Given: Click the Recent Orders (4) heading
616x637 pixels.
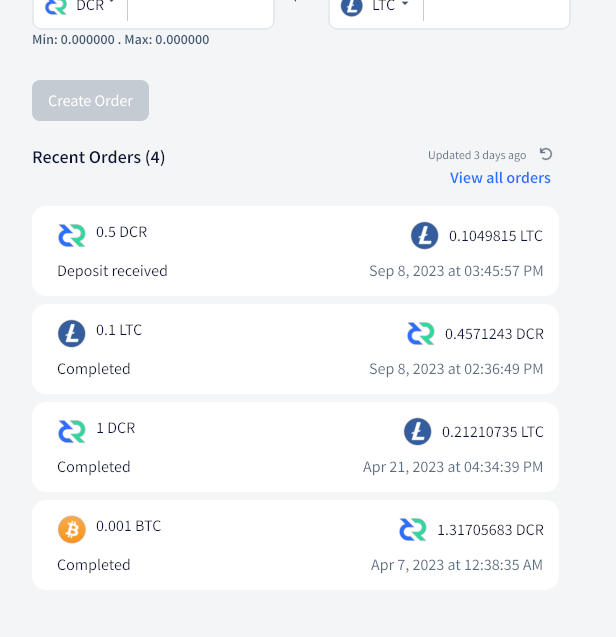Looking at the screenshot, I should click(x=99, y=157).
